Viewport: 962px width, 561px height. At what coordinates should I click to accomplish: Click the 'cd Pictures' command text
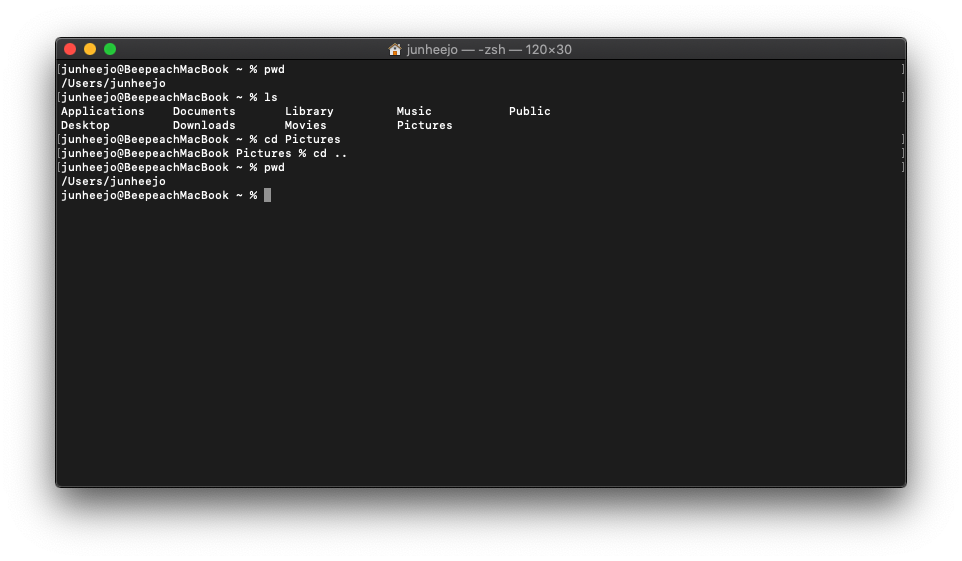302,139
